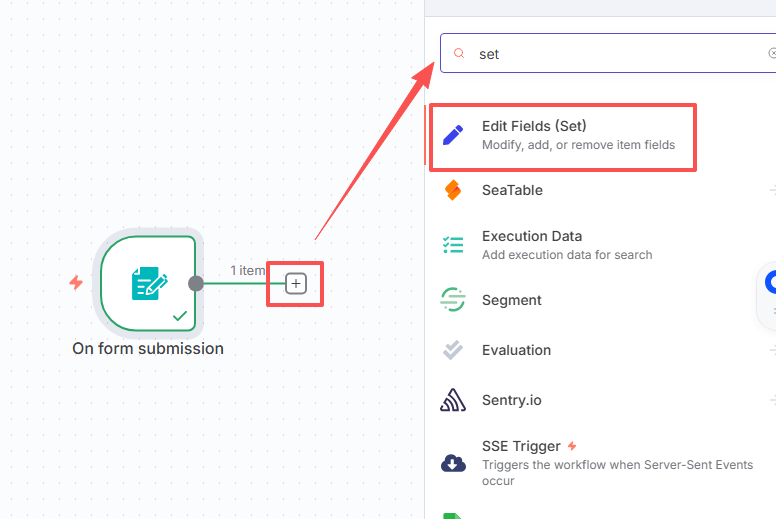Screen dimensions: 776x519
Task: Click the node output connector dot
Action: pyautogui.click(x=196, y=283)
